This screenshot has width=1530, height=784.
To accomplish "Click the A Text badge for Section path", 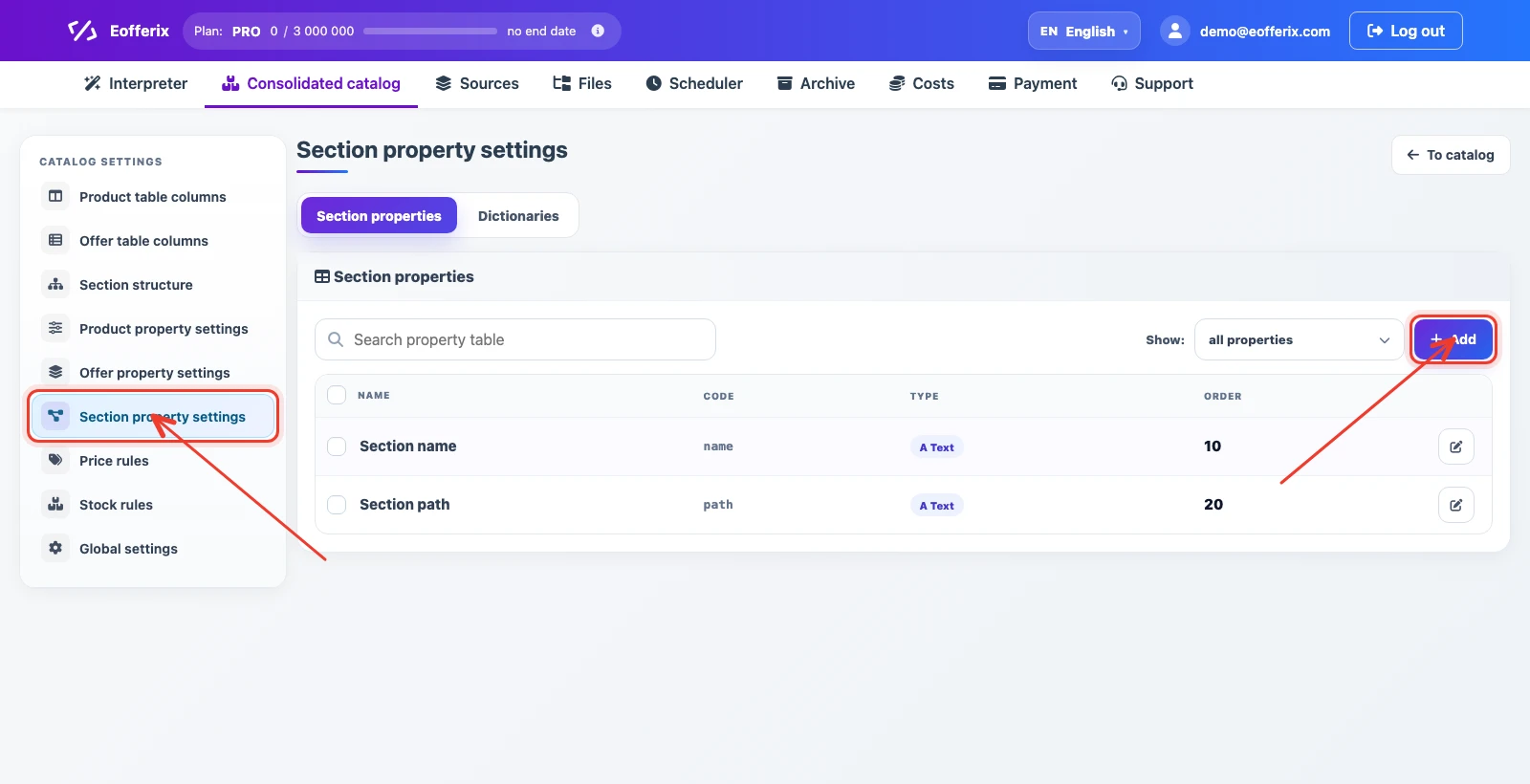I will (x=936, y=506).
